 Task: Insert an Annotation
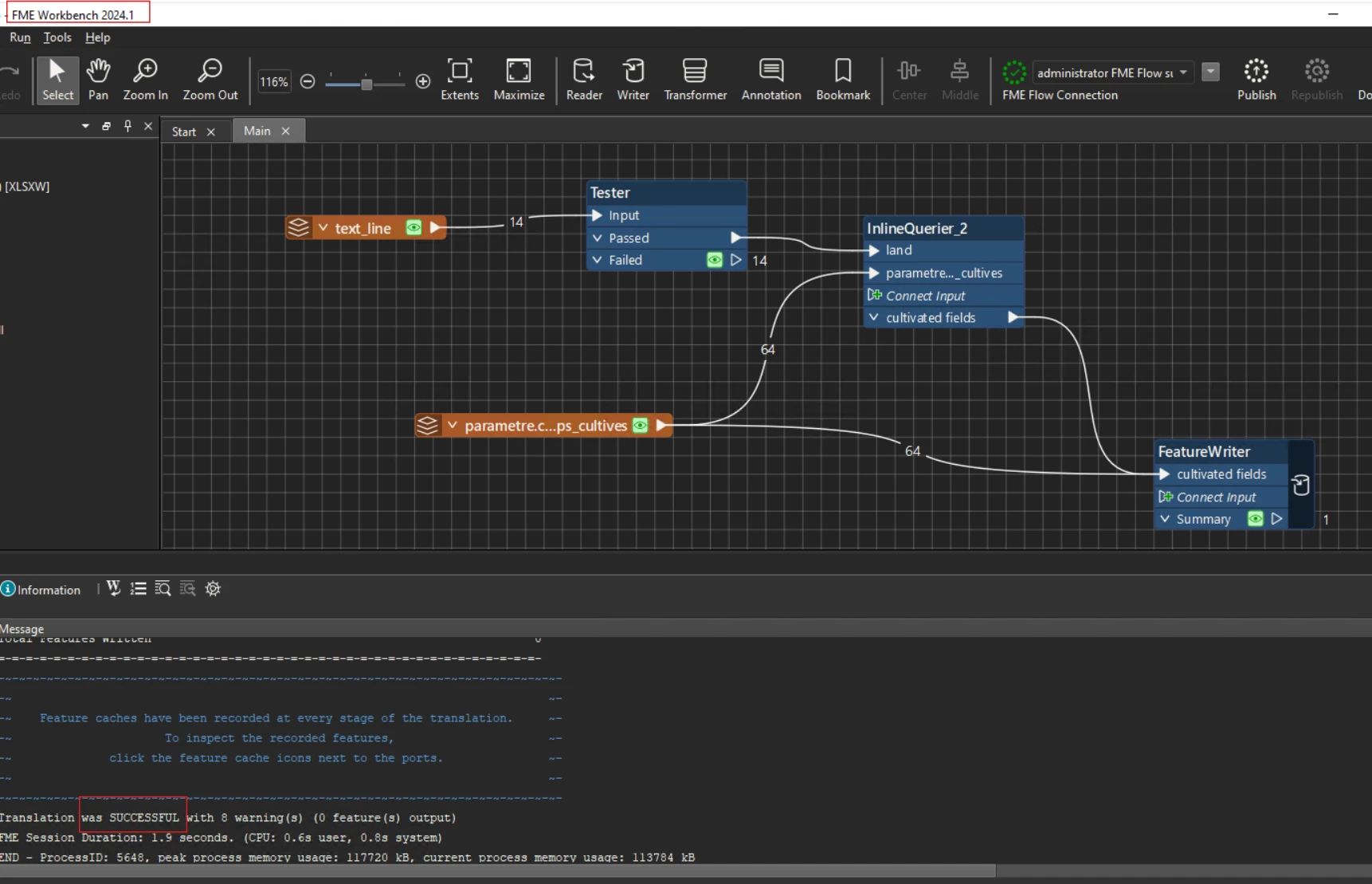pos(771,80)
